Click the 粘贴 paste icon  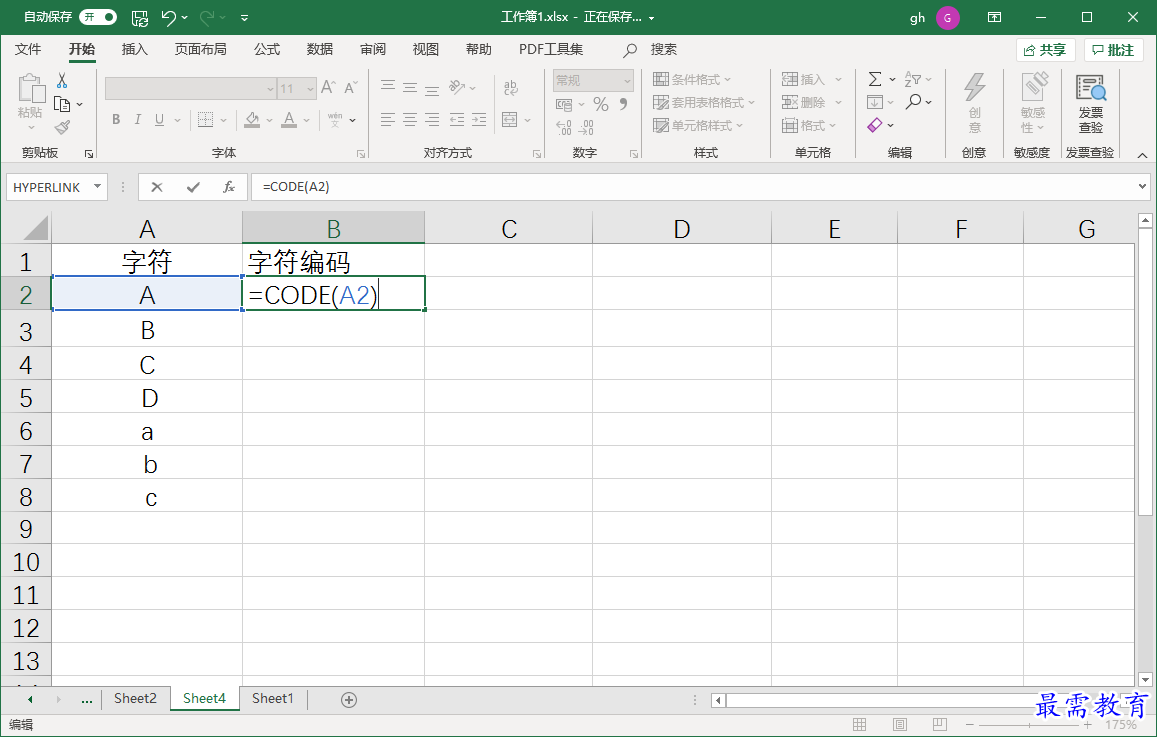(x=30, y=89)
